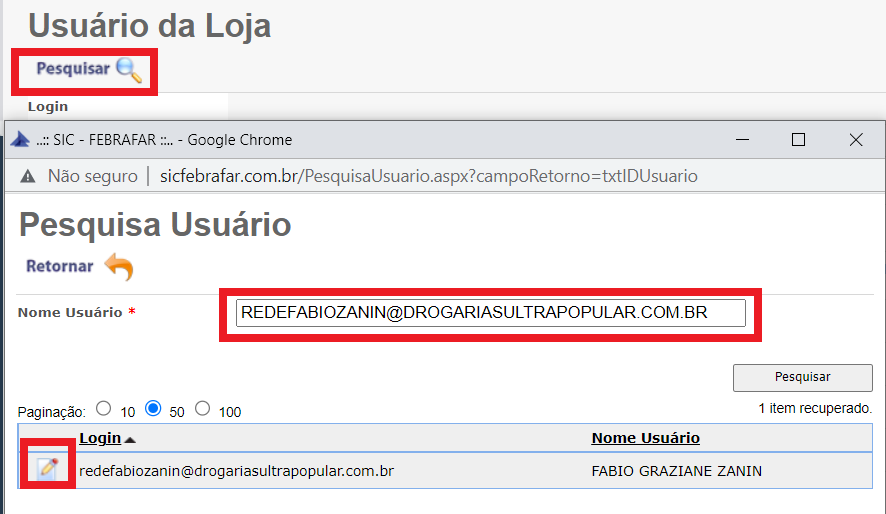
Task: Minimize the SIC - FEBRAFAR popup window
Action: (740, 140)
